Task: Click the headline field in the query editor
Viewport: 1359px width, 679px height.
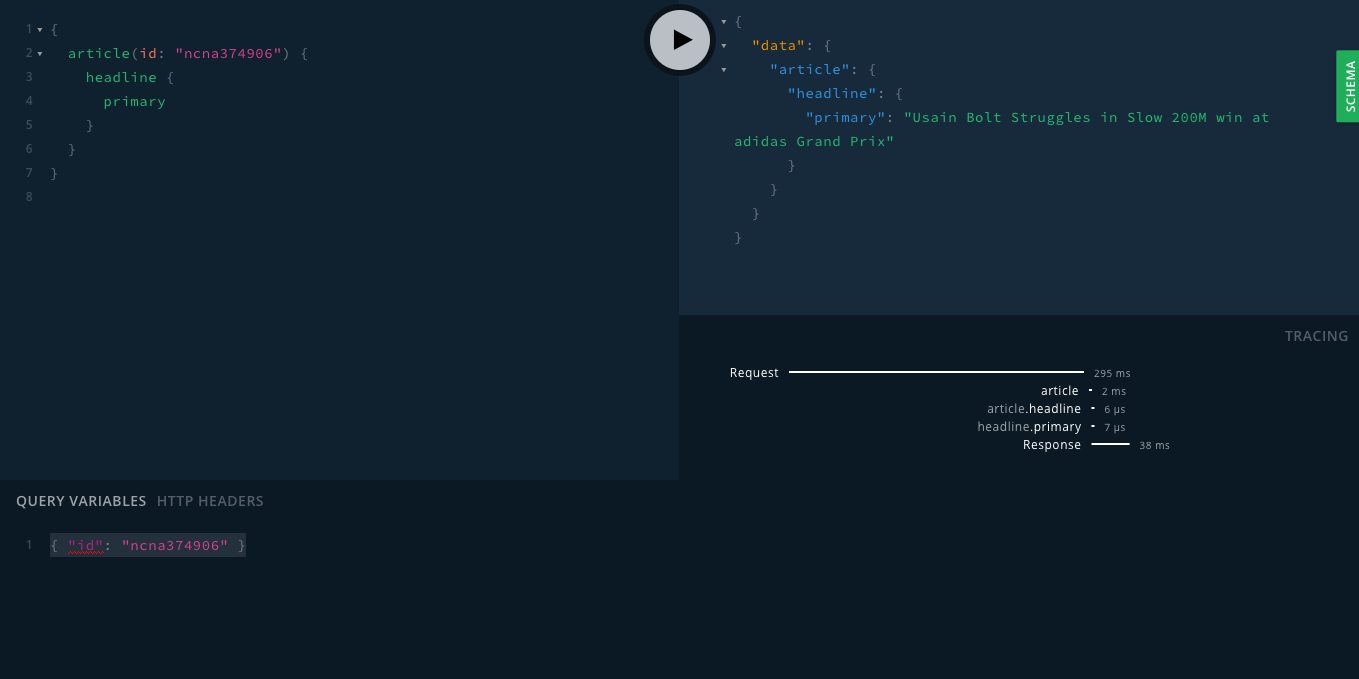Action: tap(121, 76)
